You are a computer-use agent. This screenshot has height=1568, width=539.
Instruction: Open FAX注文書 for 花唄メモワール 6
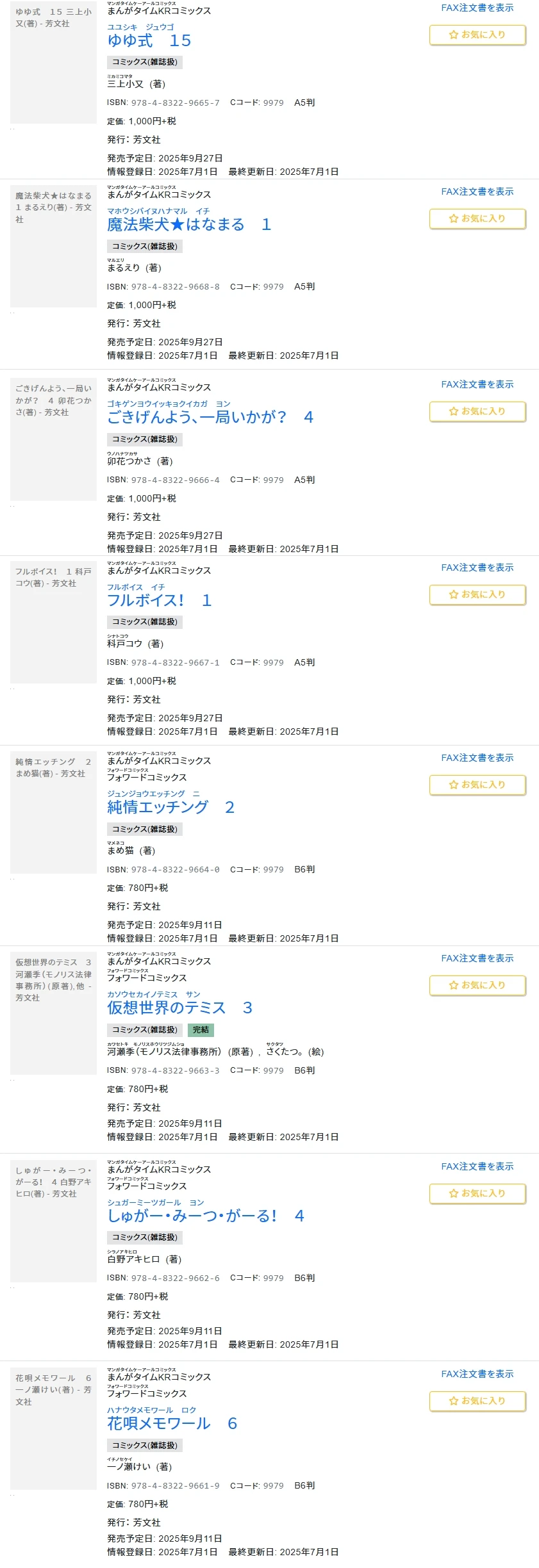477,1374
